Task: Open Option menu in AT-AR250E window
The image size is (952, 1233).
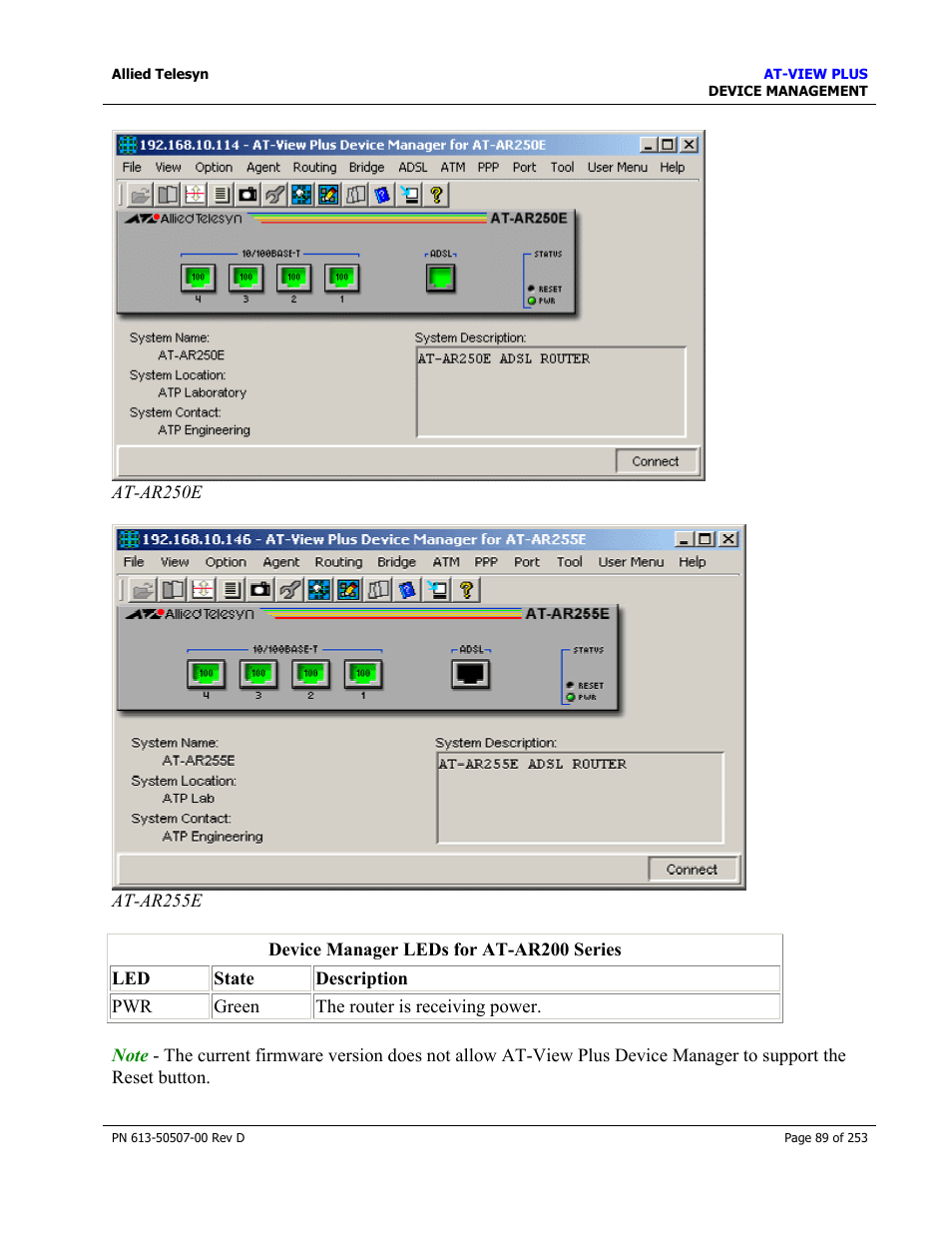Action: (x=214, y=168)
